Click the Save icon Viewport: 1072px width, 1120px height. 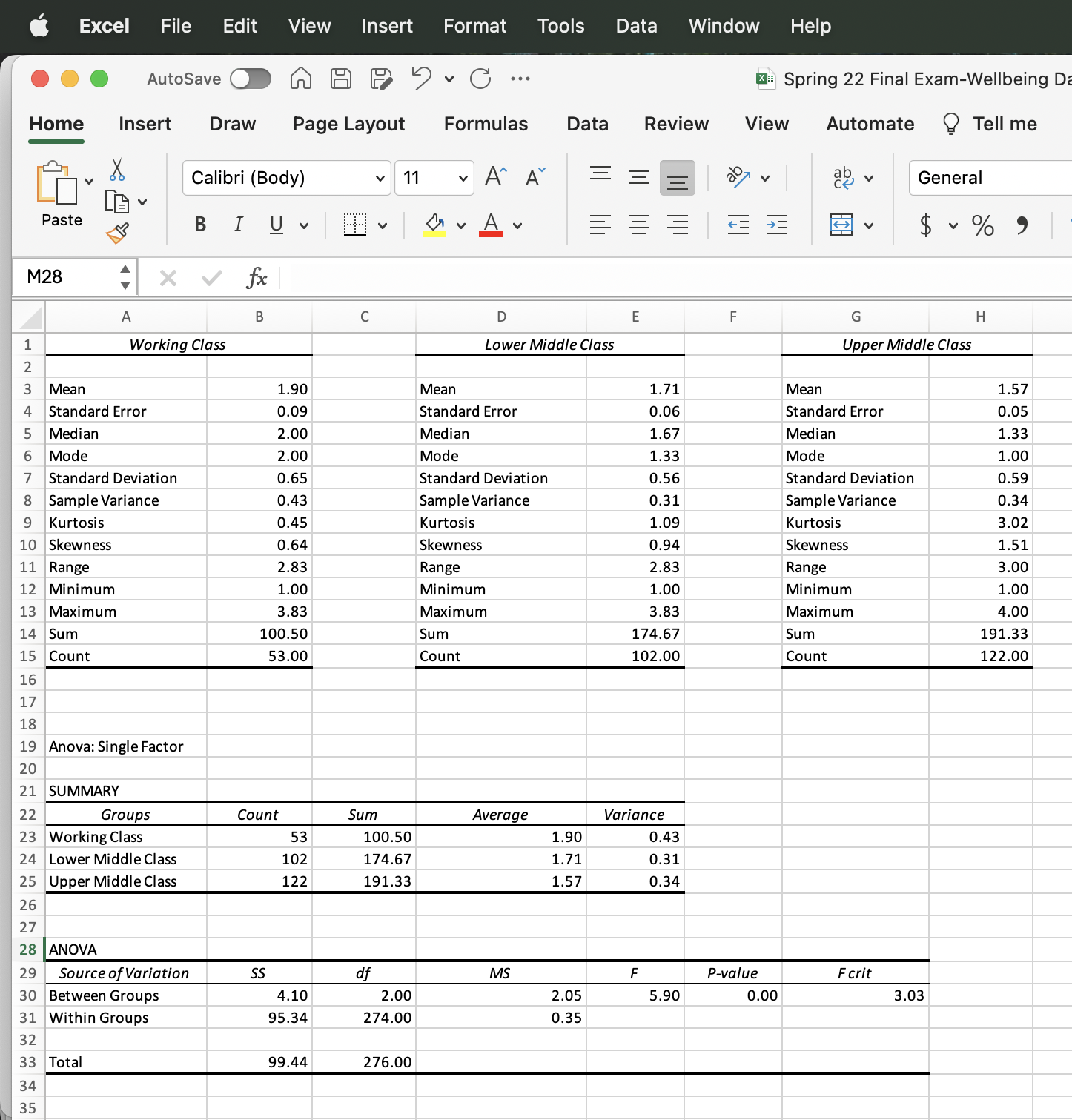pyautogui.click(x=341, y=78)
